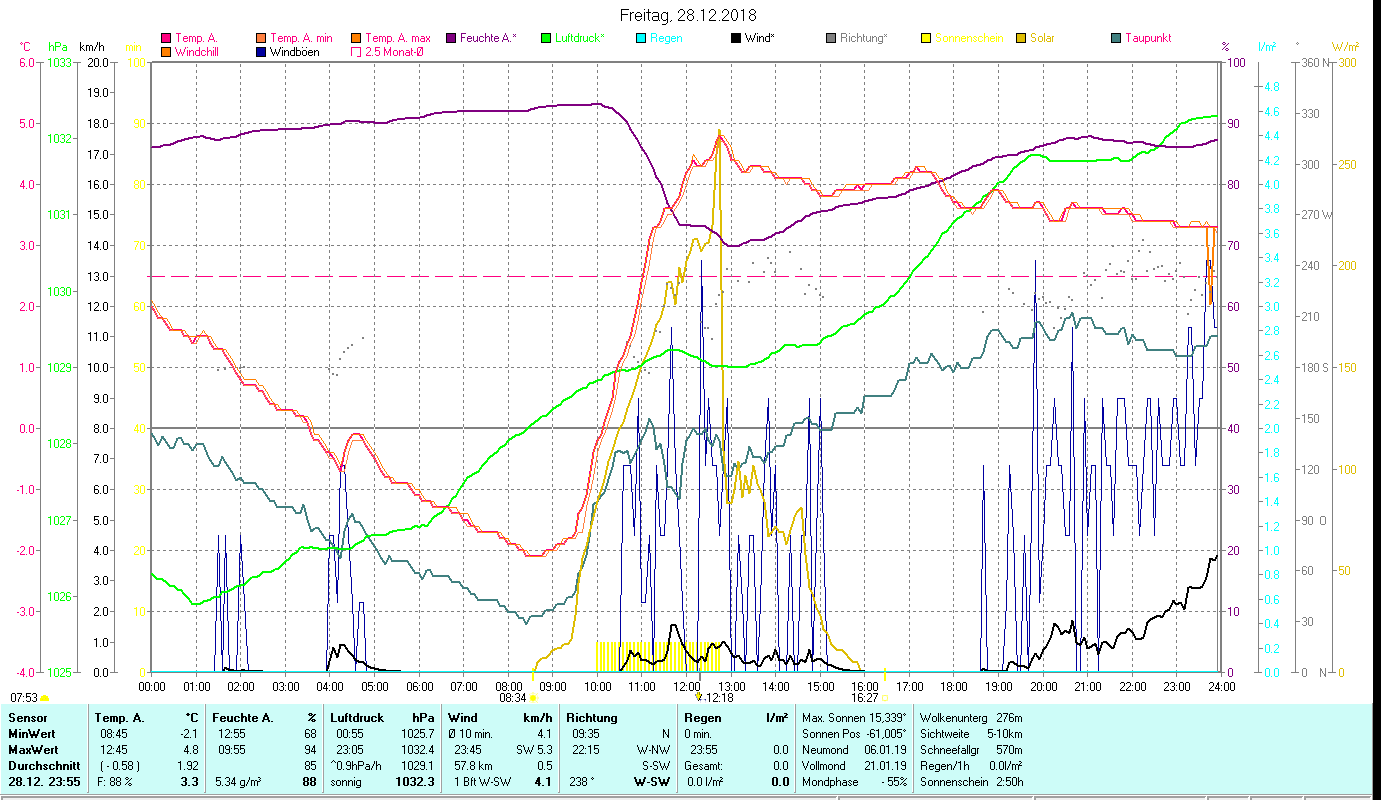Screen dimensions: 1381x800
Task: Click the Solar legend label
Action: [1043, 38]
